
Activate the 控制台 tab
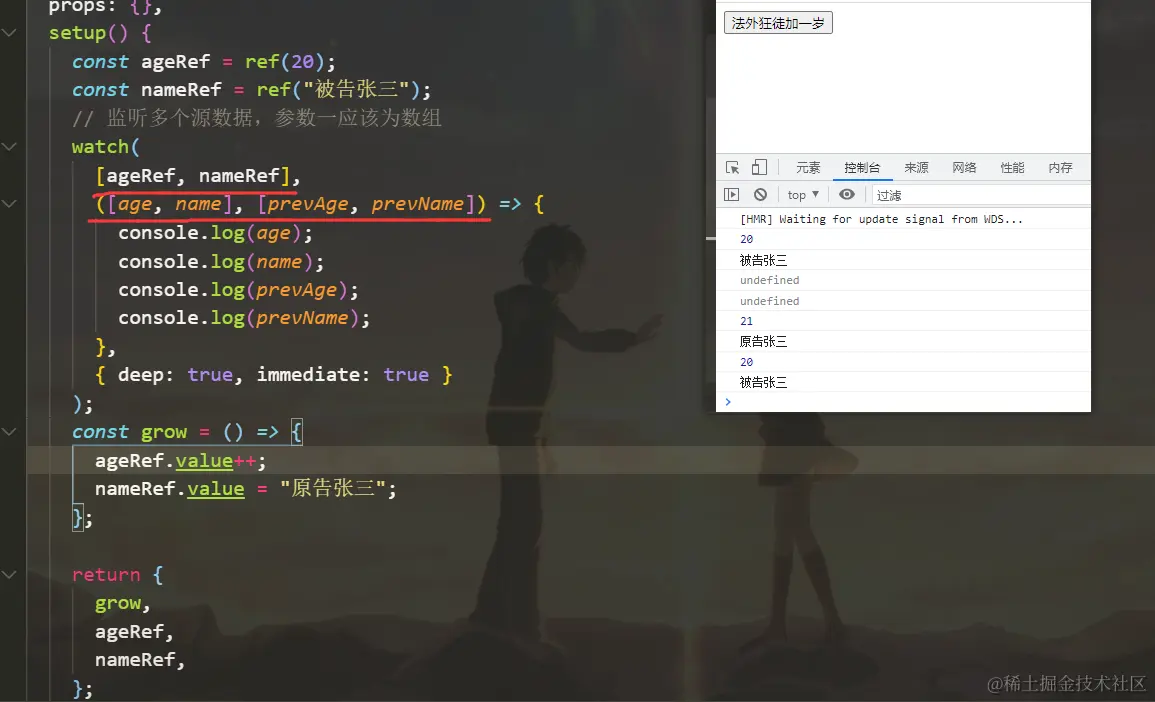[863, 167]
